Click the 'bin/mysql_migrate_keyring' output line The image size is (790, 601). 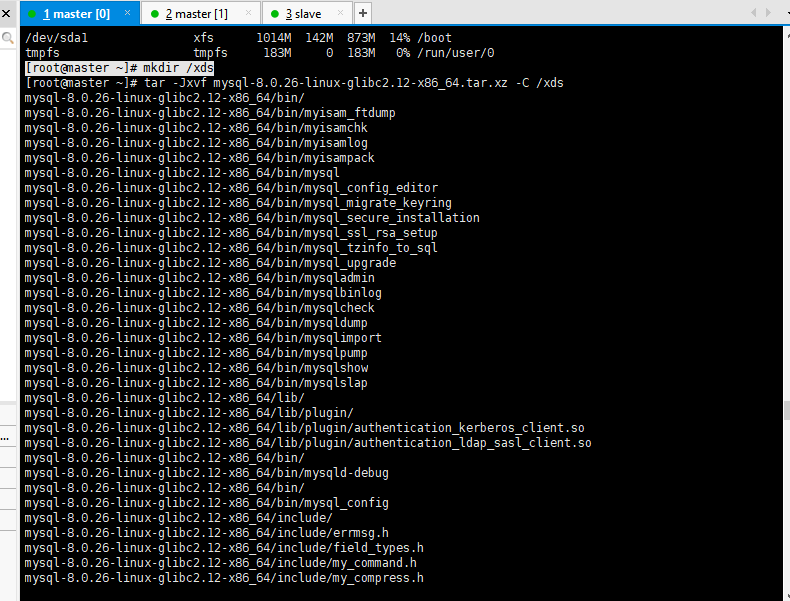click(x=238, y=203)
